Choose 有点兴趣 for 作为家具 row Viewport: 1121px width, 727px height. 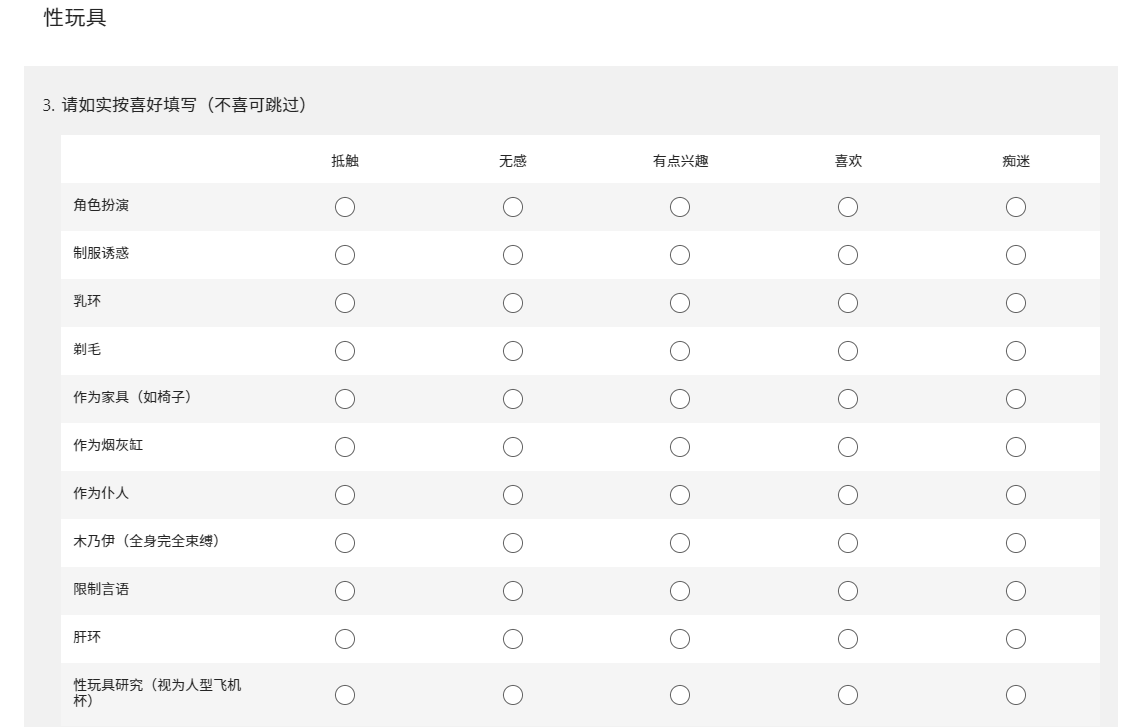680,399
